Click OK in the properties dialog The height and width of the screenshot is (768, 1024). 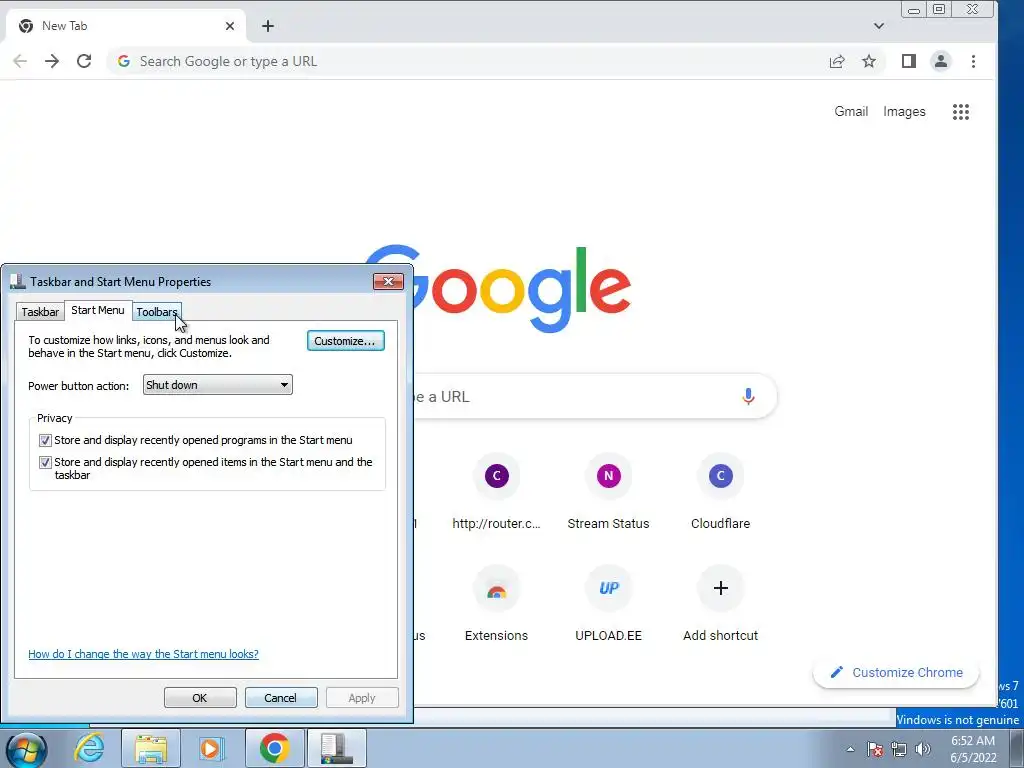(x=200, y=697)
